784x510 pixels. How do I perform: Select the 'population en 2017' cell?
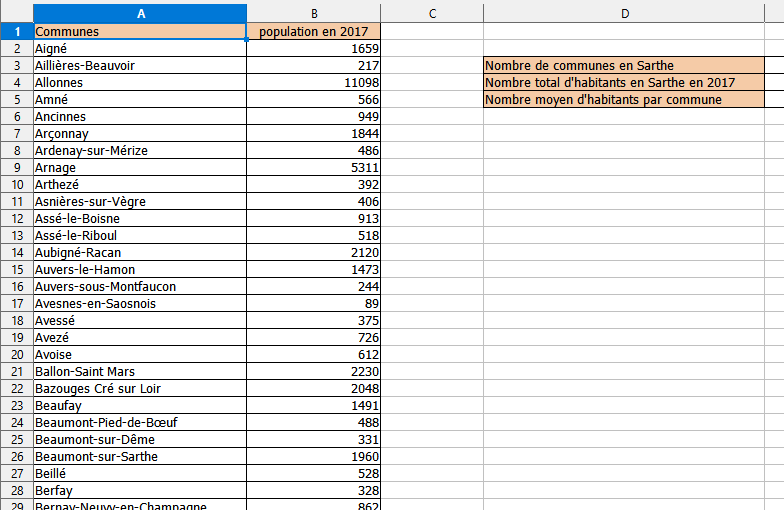tap(314, 31)
